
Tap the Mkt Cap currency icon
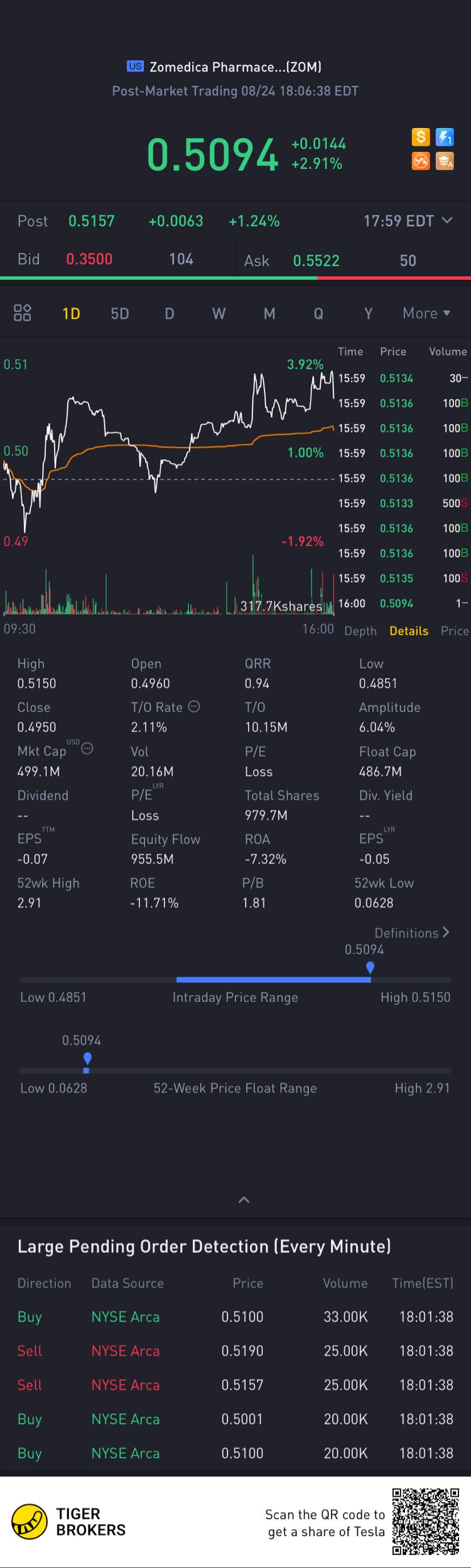pyautogui.click(x=87, y=748)
